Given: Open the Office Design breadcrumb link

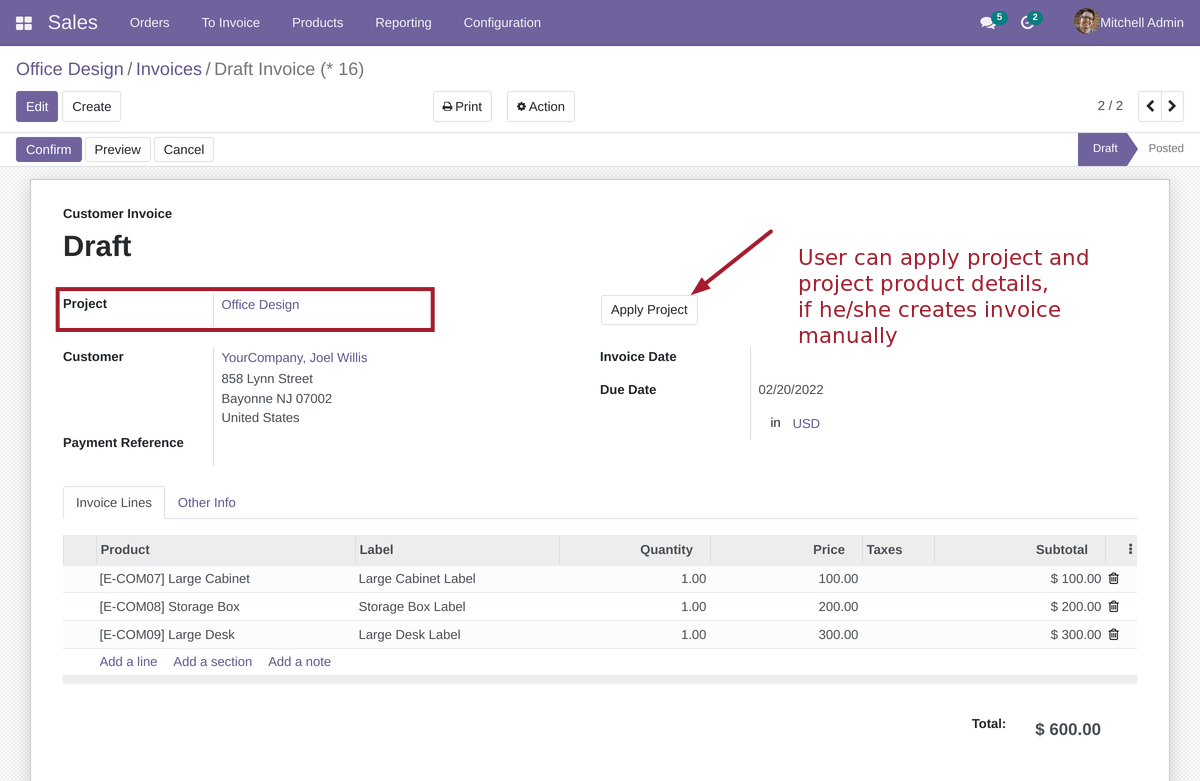Looking at the screenshot, I should click(69, 68).
